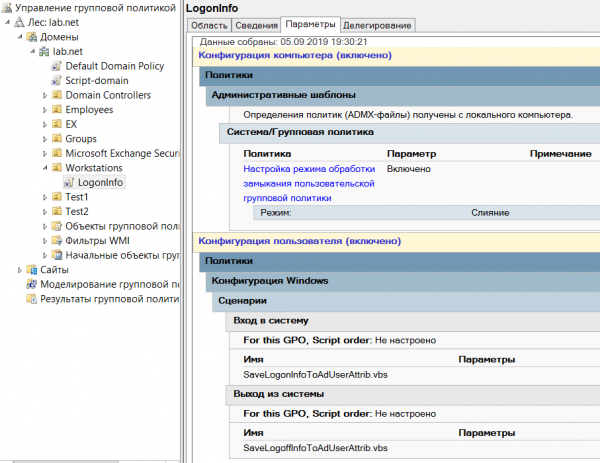Click the lab.net domain icon
The height and width of the screenshot is (463, 600).
click(x=43, y=51)
